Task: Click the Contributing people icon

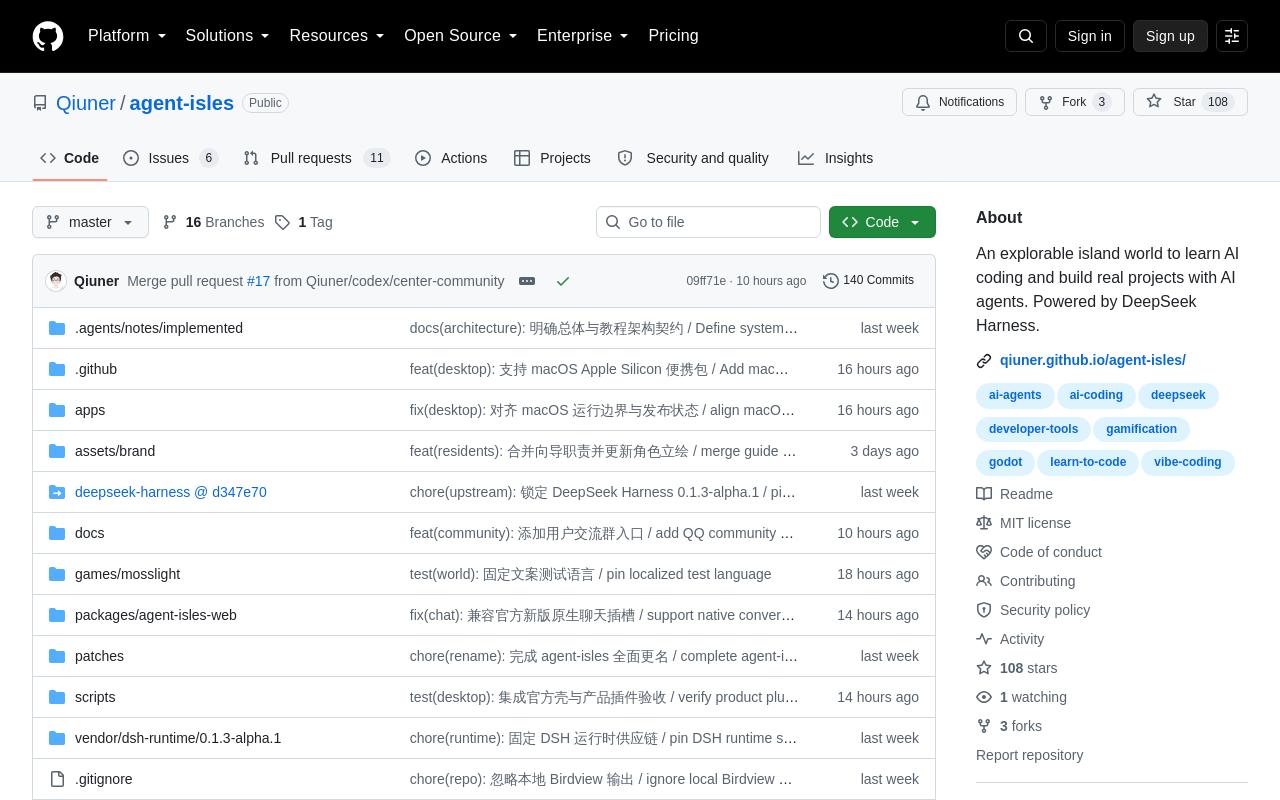Action: [984, 581]
